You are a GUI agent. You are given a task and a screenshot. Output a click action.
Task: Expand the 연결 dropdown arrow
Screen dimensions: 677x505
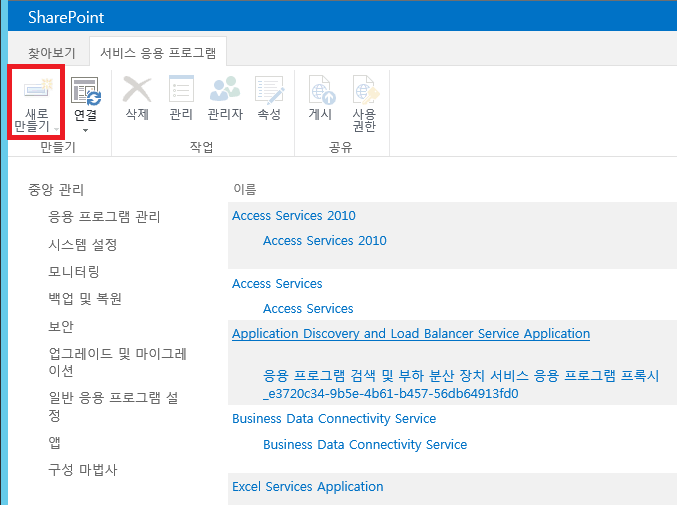[85, 130]
